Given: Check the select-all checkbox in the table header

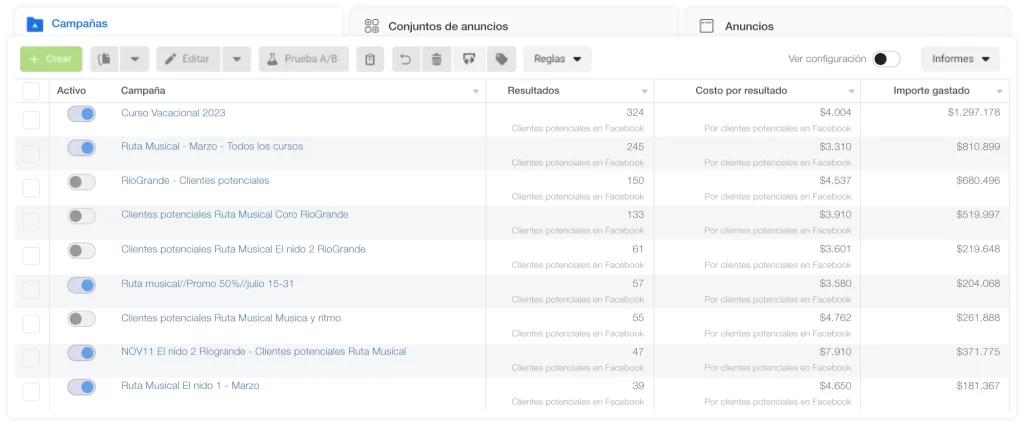Looking at the screenshot, I should 31,91.
